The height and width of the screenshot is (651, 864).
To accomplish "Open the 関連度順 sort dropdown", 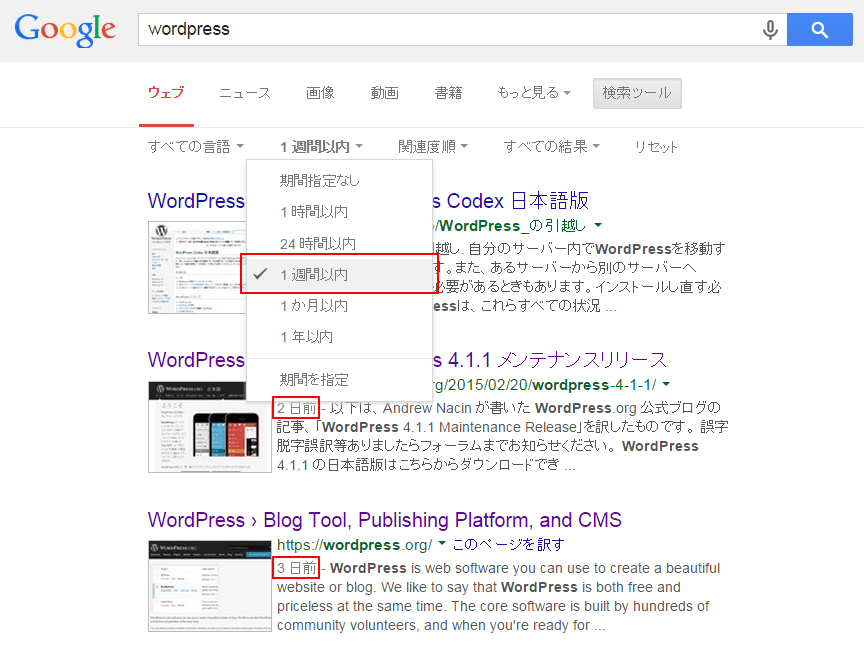I will tap(433, 147).
